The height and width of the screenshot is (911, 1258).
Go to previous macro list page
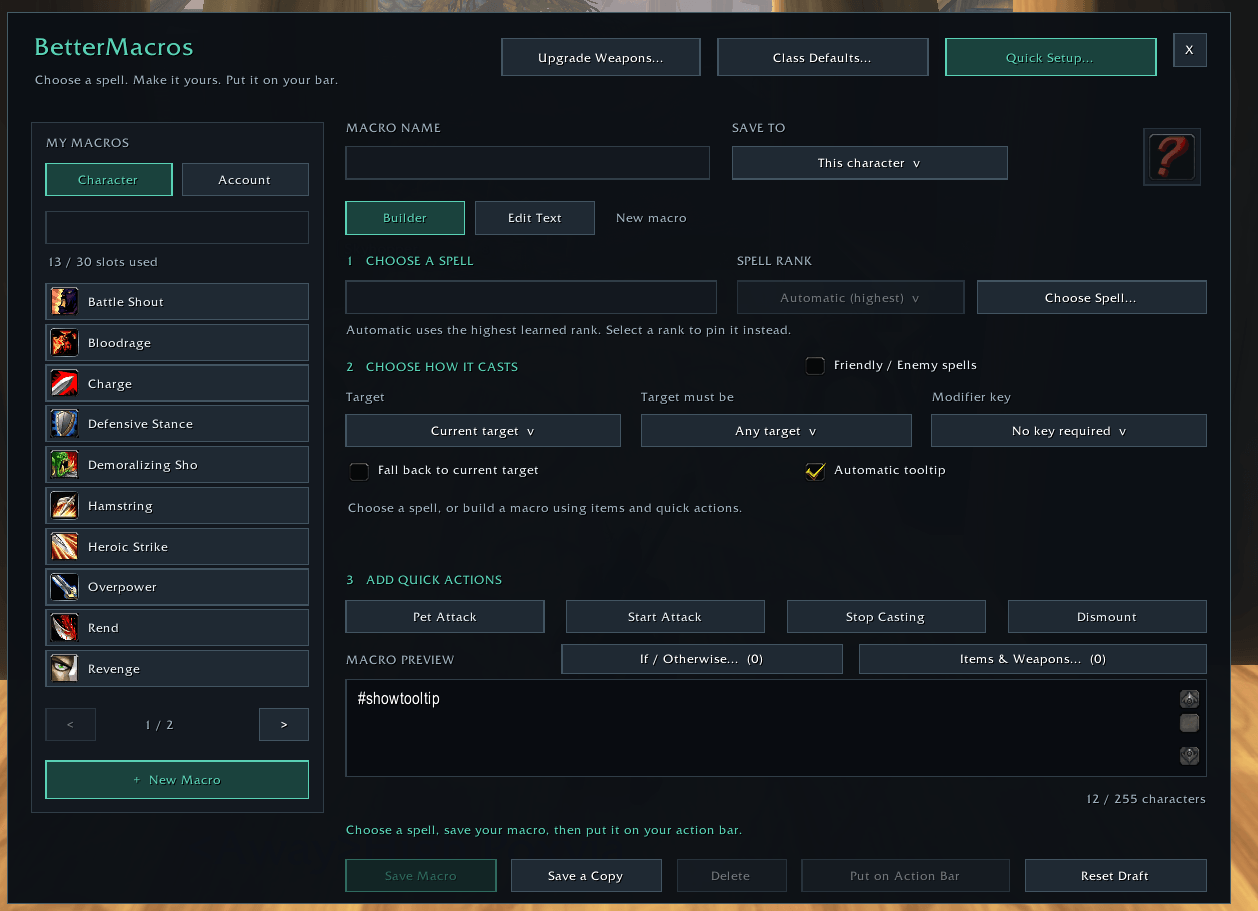pos(70,725)
